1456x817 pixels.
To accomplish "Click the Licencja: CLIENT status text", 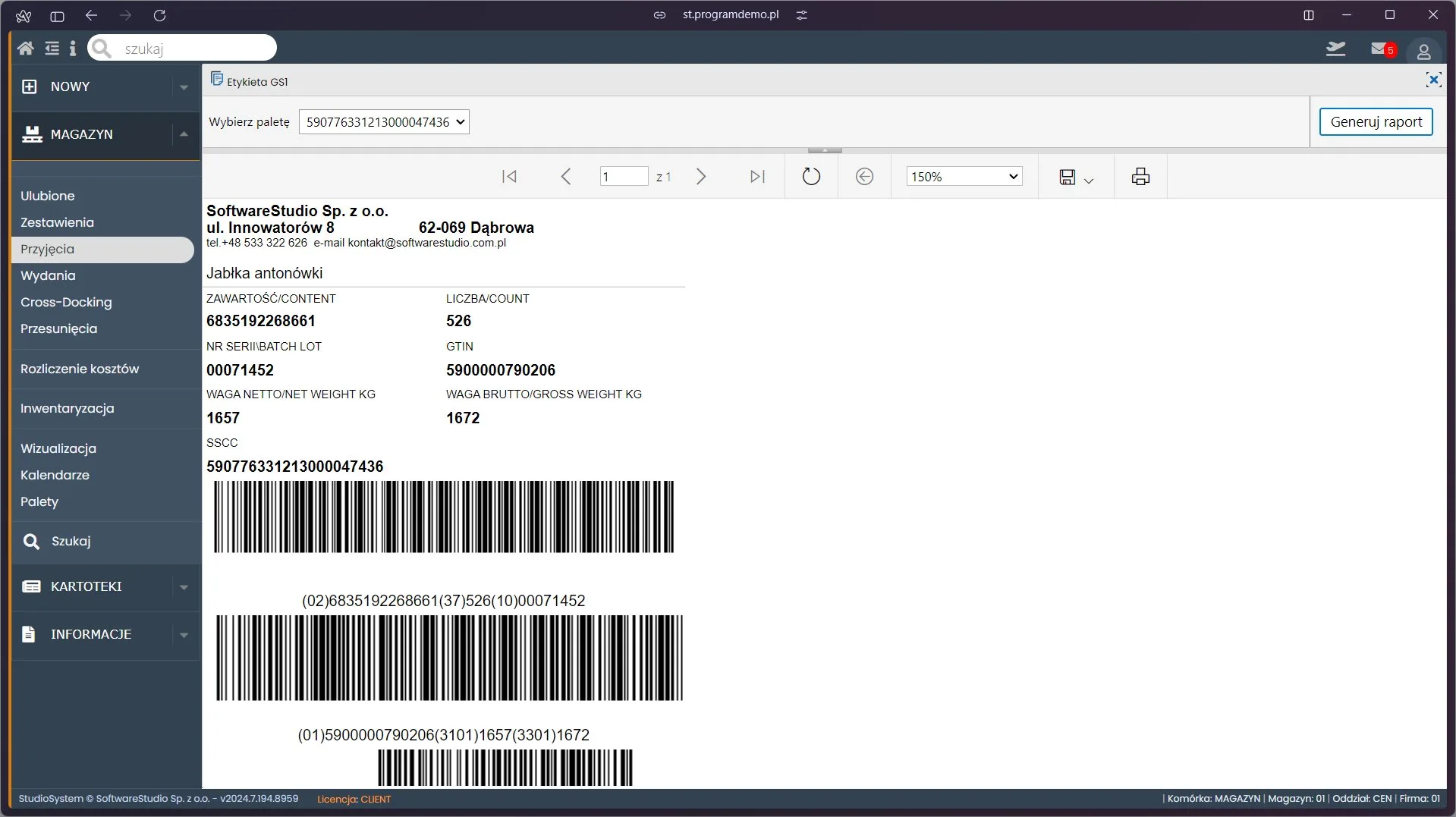I will (x=354, y=799).
